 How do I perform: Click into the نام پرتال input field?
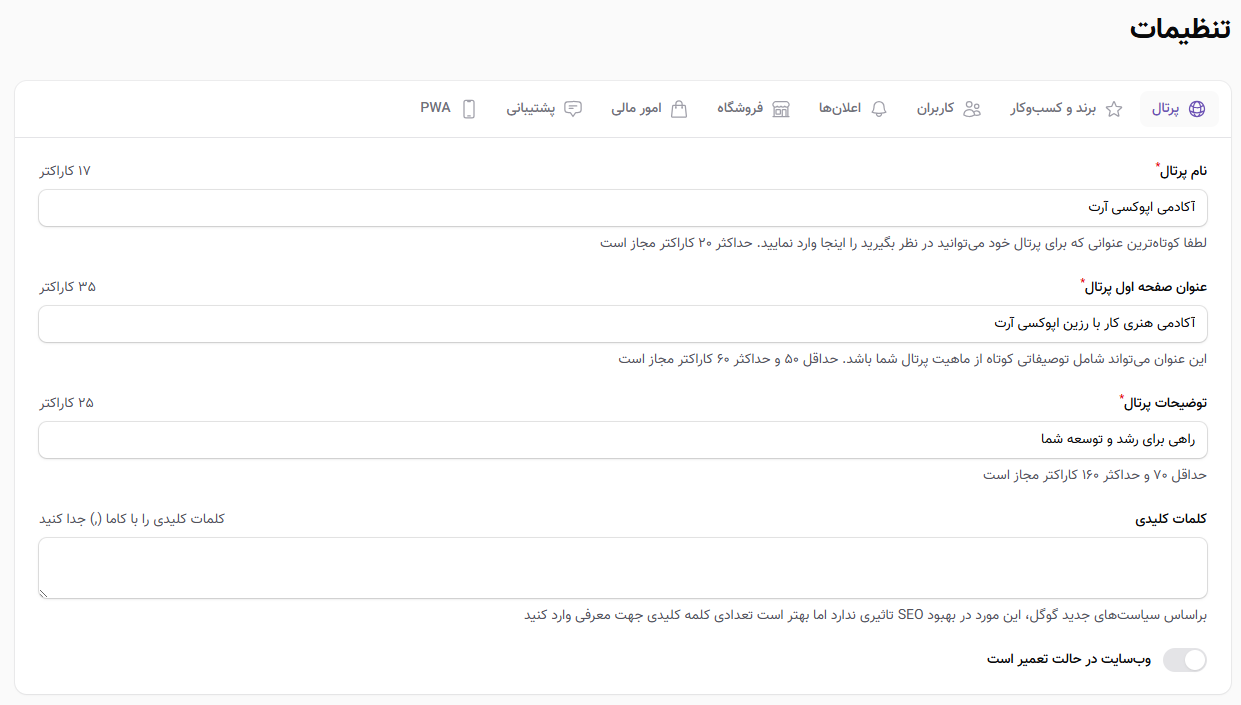622,208
